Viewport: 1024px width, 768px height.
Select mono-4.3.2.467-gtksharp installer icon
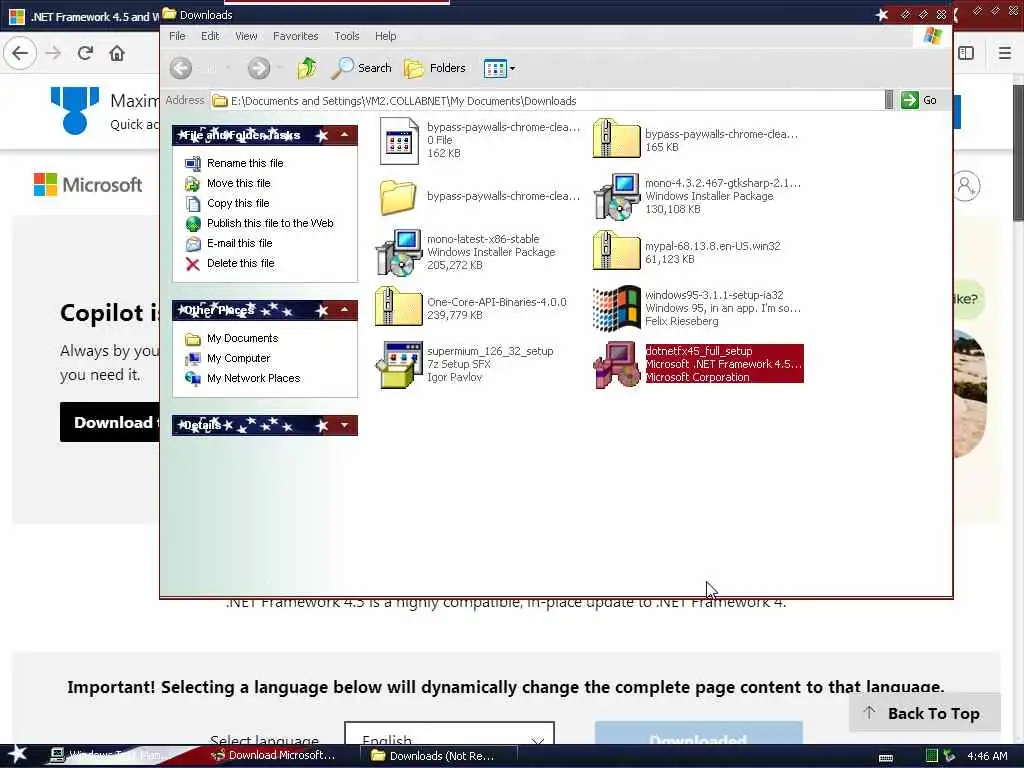point(616,196)
